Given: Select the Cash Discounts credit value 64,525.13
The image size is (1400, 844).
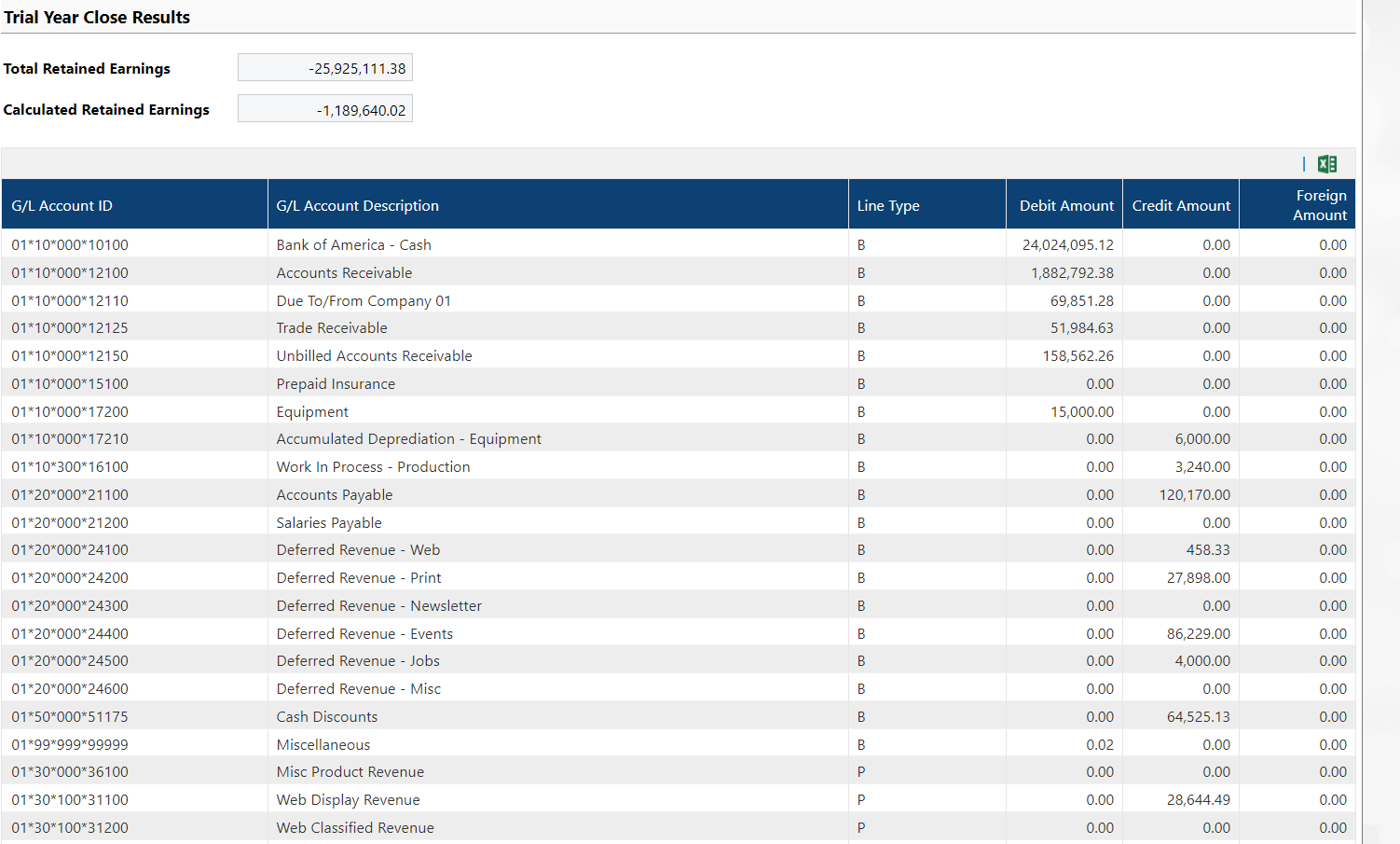Looking at the screenshot, I should click(1198, 716).
